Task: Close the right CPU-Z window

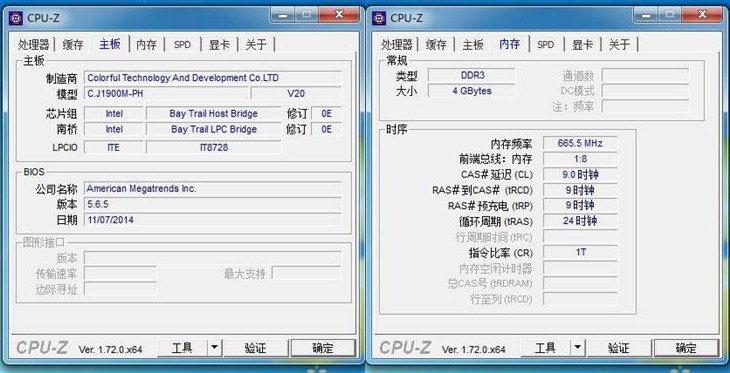Action: 702,15
